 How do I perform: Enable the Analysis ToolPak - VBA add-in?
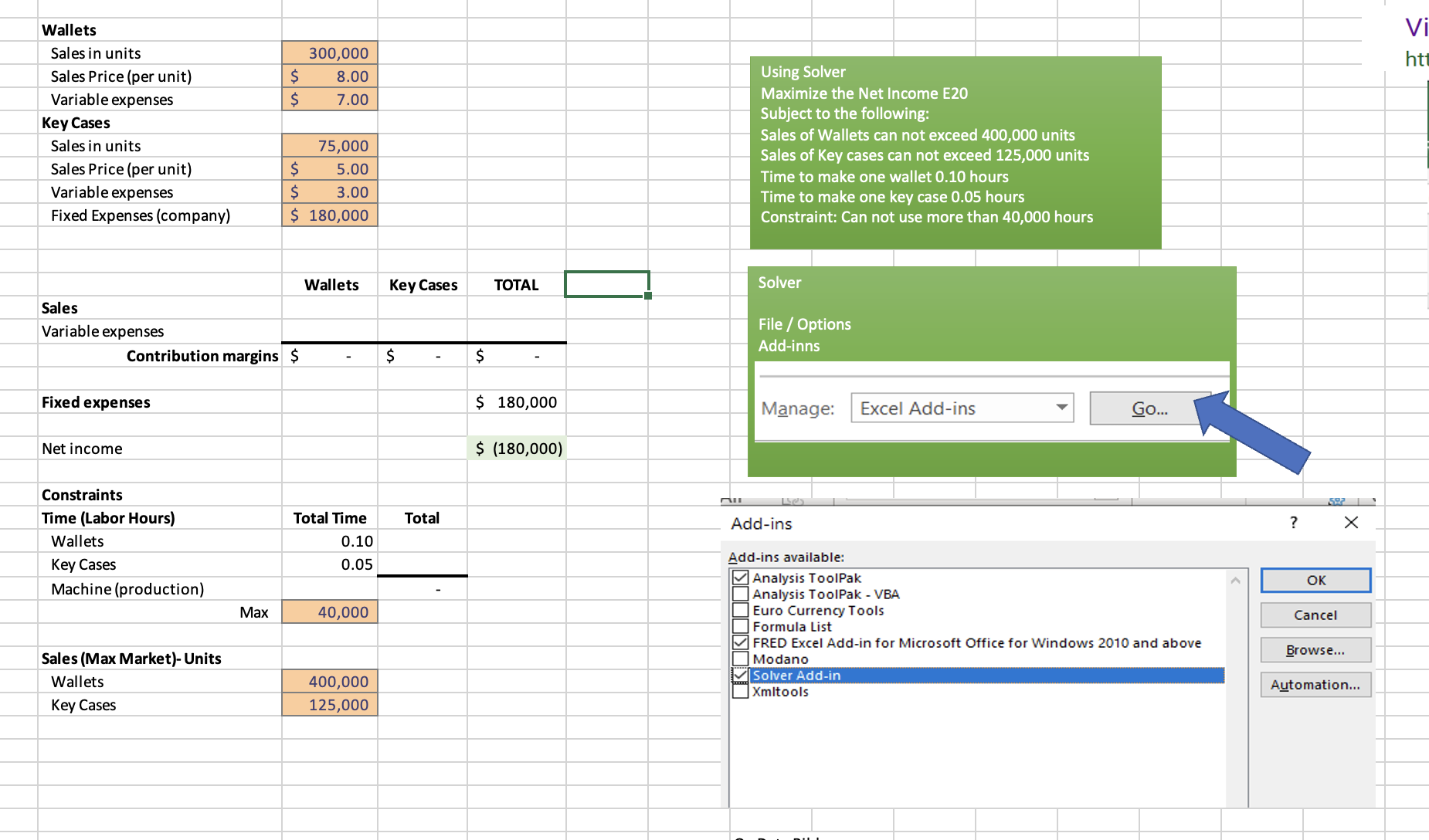point(740,594)
